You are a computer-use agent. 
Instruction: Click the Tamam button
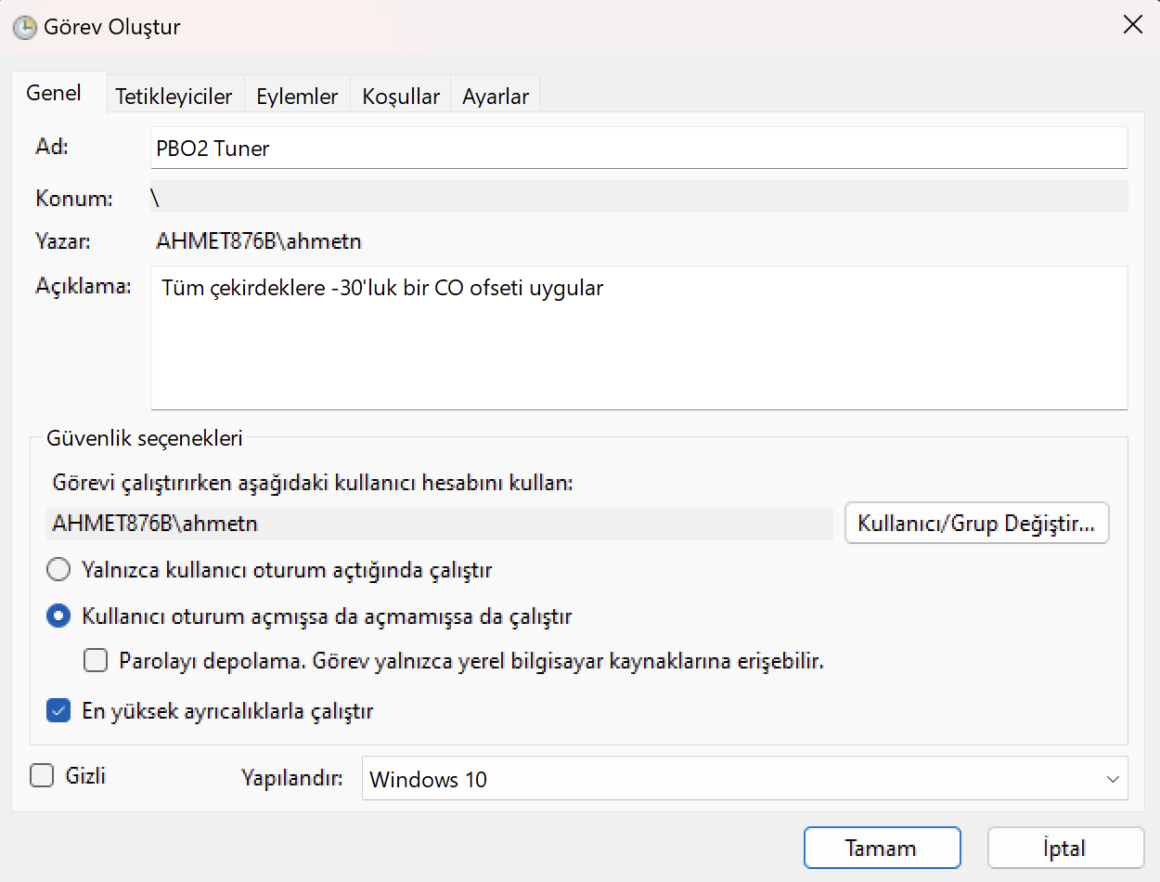tap(882, 848)
